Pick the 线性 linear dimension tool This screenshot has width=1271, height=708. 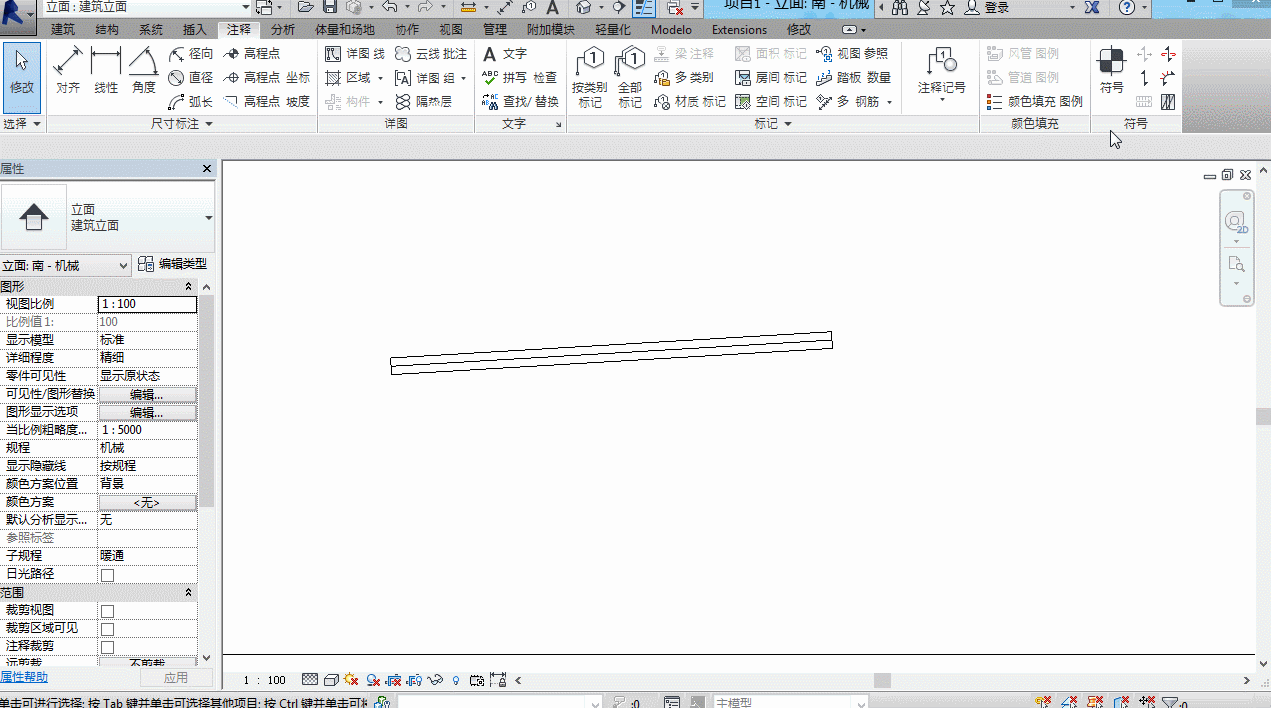click(106, 70)
